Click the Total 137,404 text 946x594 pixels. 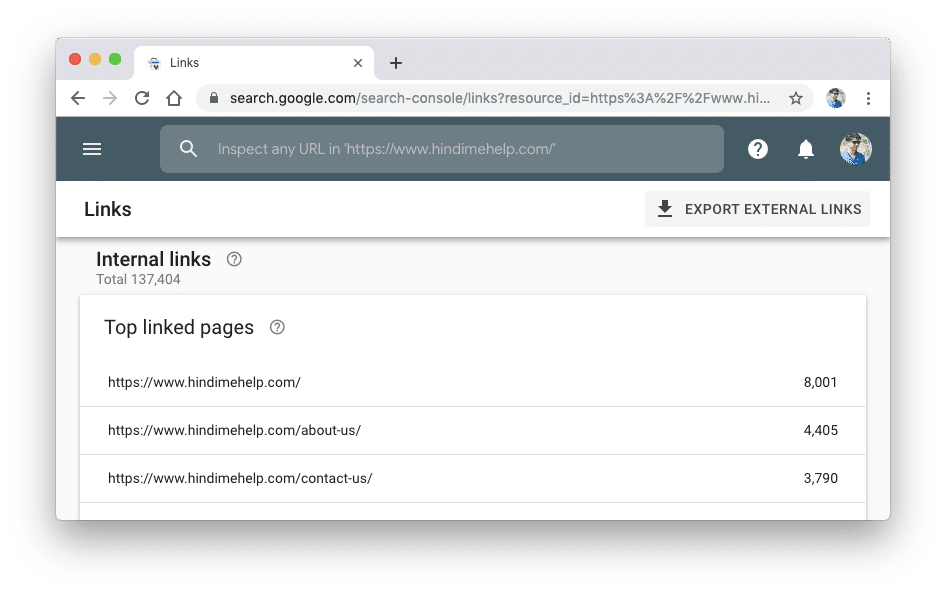tap(138, 279)
